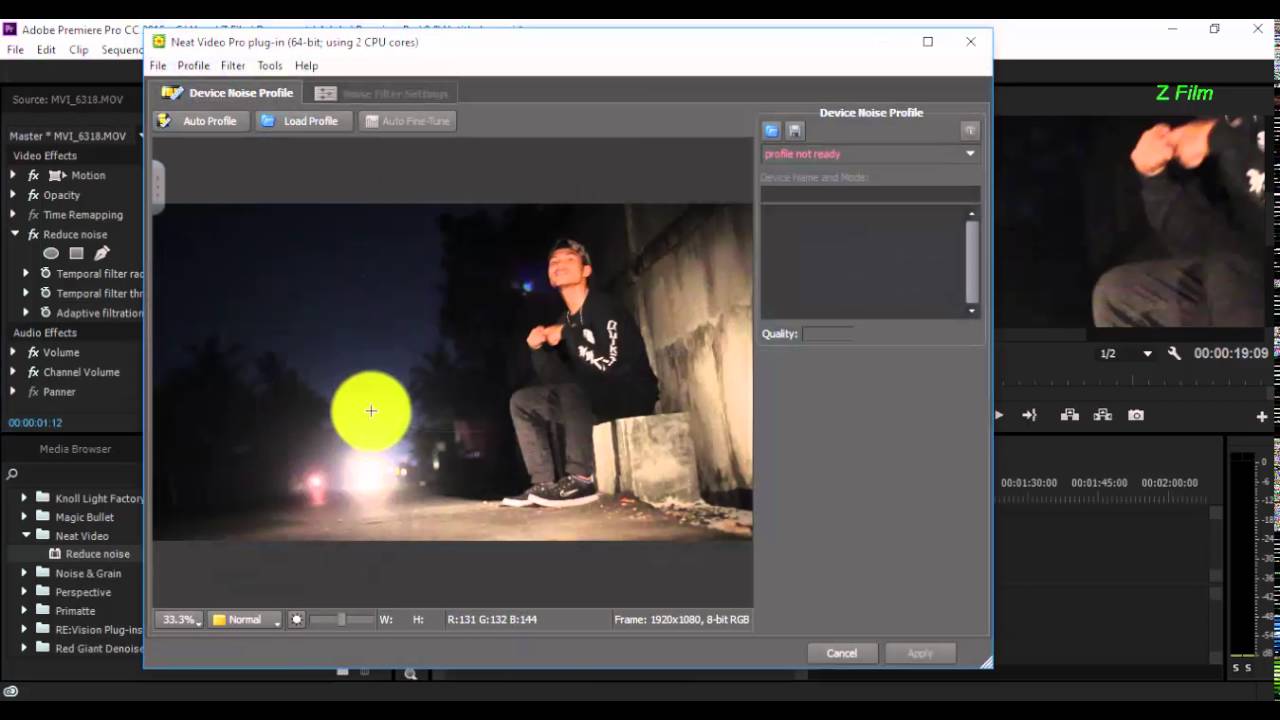Open the Normal viewer mode dropdown
1280x720 pixels.
[x=245, y=620]
